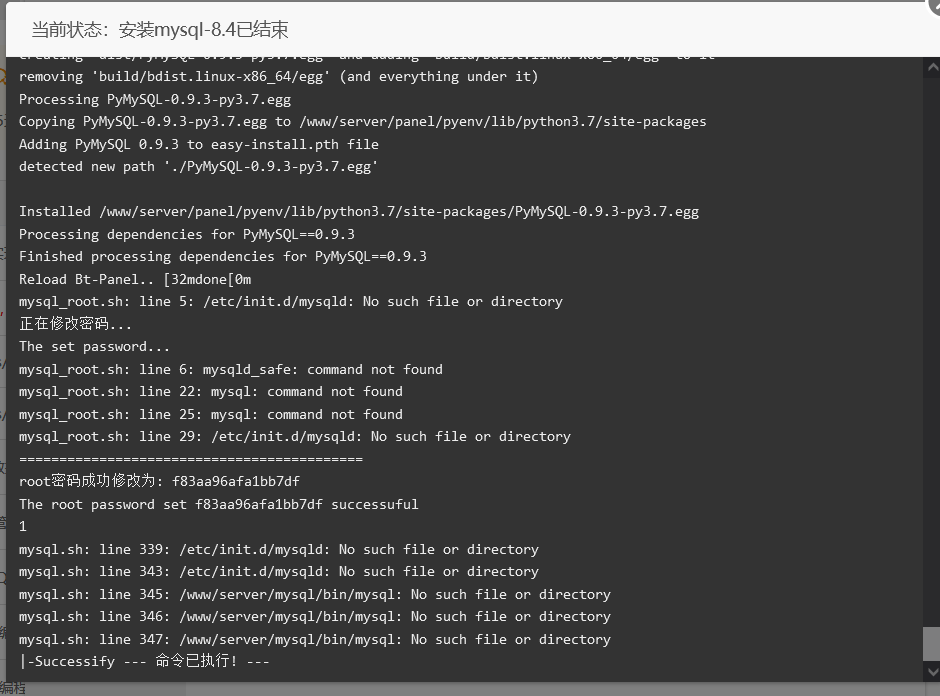Close the mysql-8.4 install log dialog
Screen dimensions: 940x696
tap(935, 5)
